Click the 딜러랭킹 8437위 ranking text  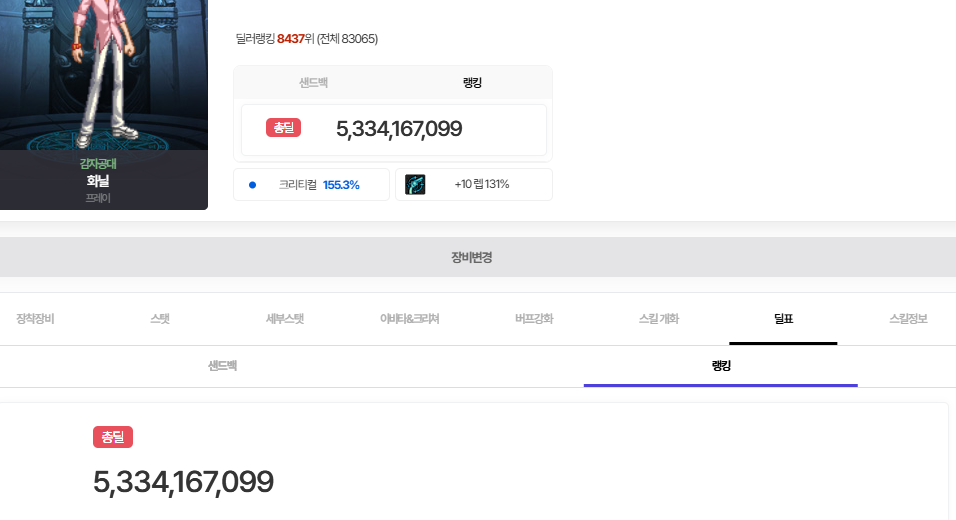(306, 39)
